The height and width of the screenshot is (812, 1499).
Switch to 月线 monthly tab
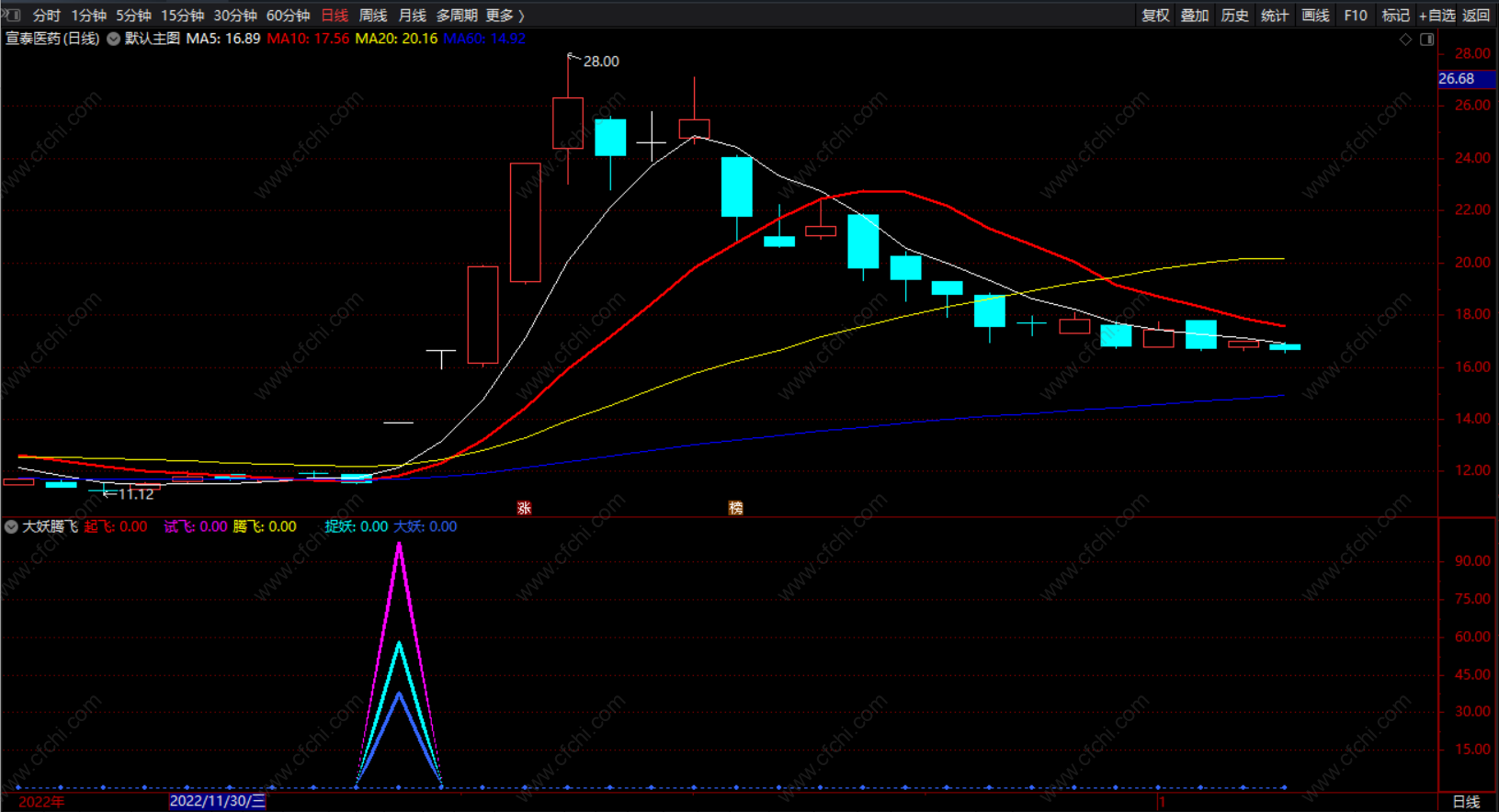pos(412,16)
